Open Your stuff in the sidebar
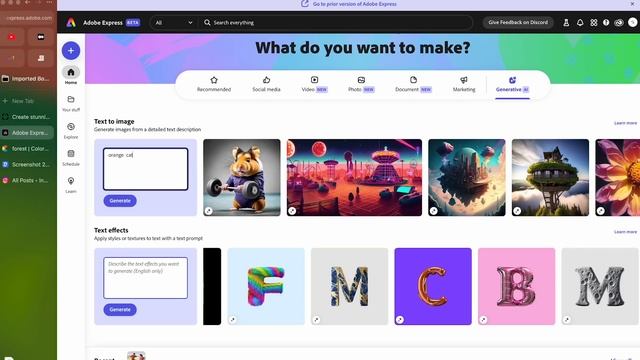This screenshot has height=360, width=640. [x=71, y=104]
